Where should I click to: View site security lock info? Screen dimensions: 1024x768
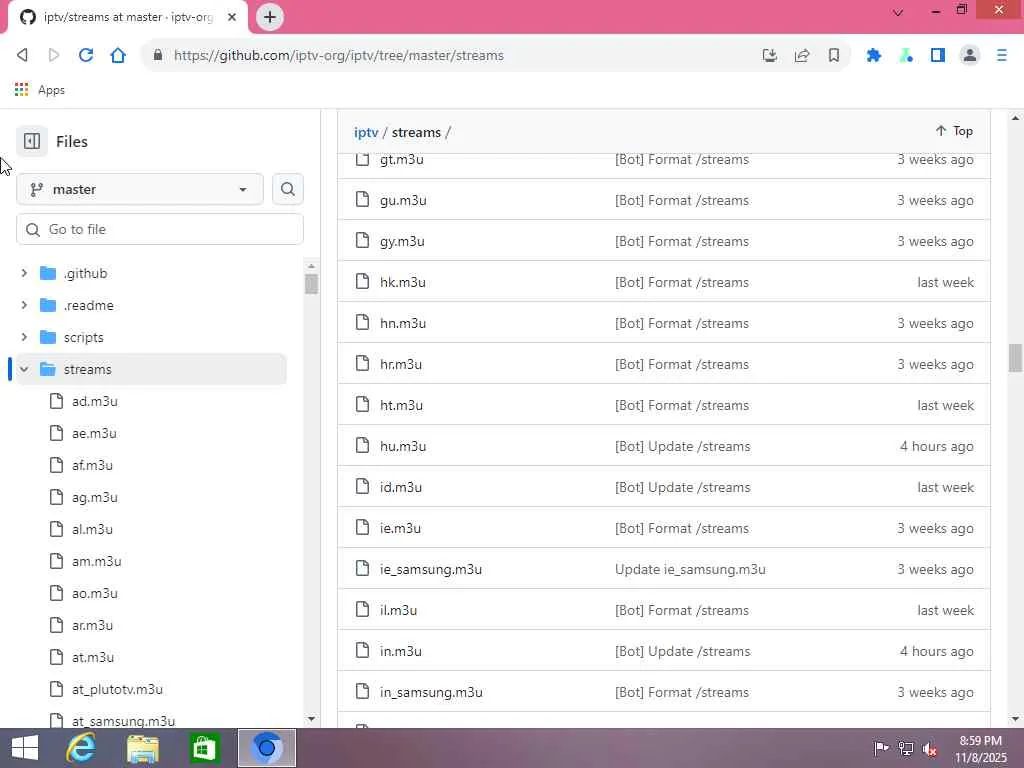coord(157,56)
